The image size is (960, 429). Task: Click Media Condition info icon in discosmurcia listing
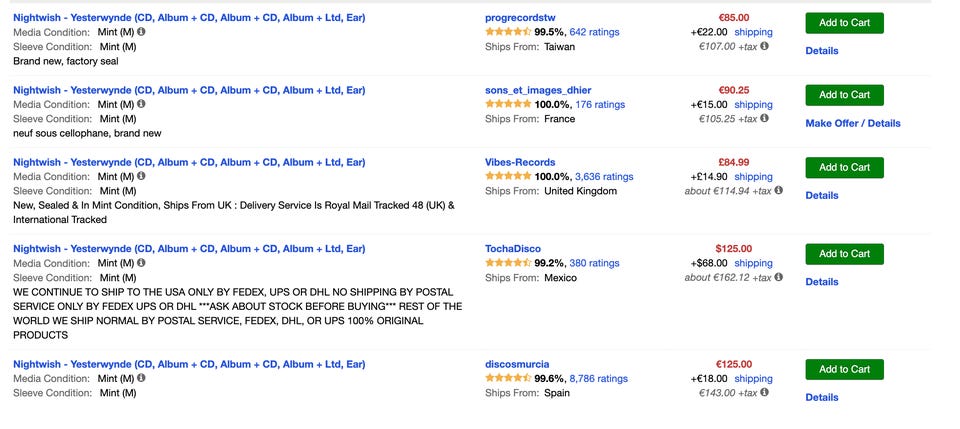(x=141, y=379)
